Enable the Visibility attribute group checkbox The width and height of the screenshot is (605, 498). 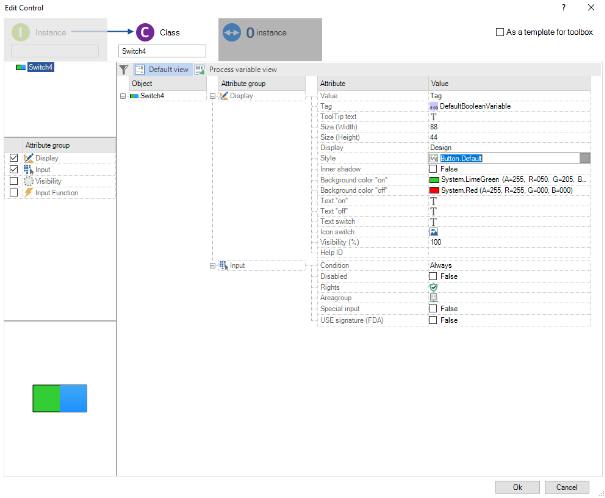(13, 181)
